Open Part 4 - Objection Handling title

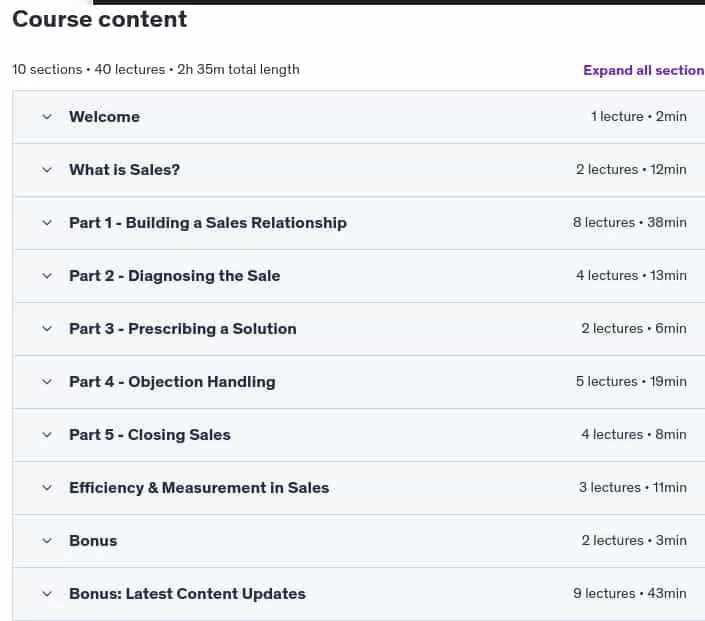click(172, 382)
